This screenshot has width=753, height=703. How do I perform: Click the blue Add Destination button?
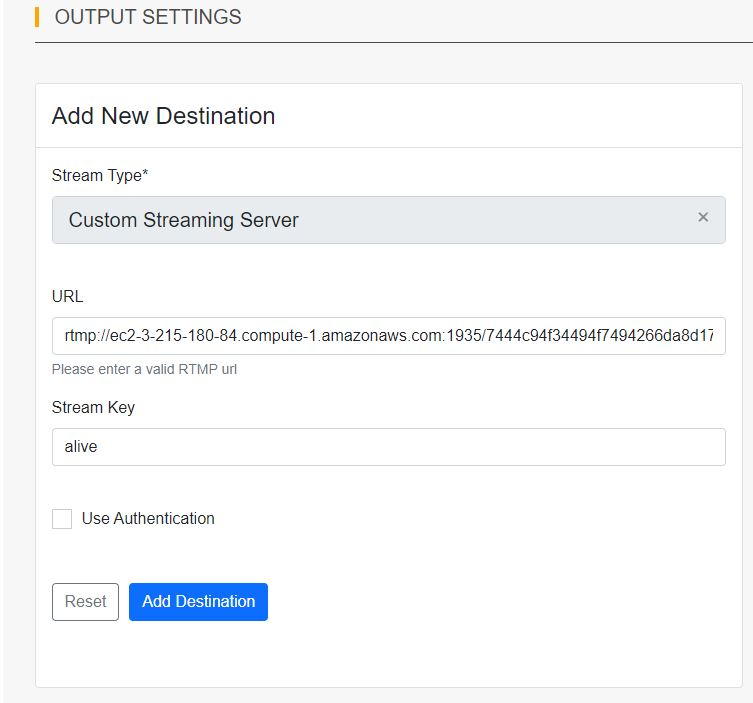click(198, 602)
